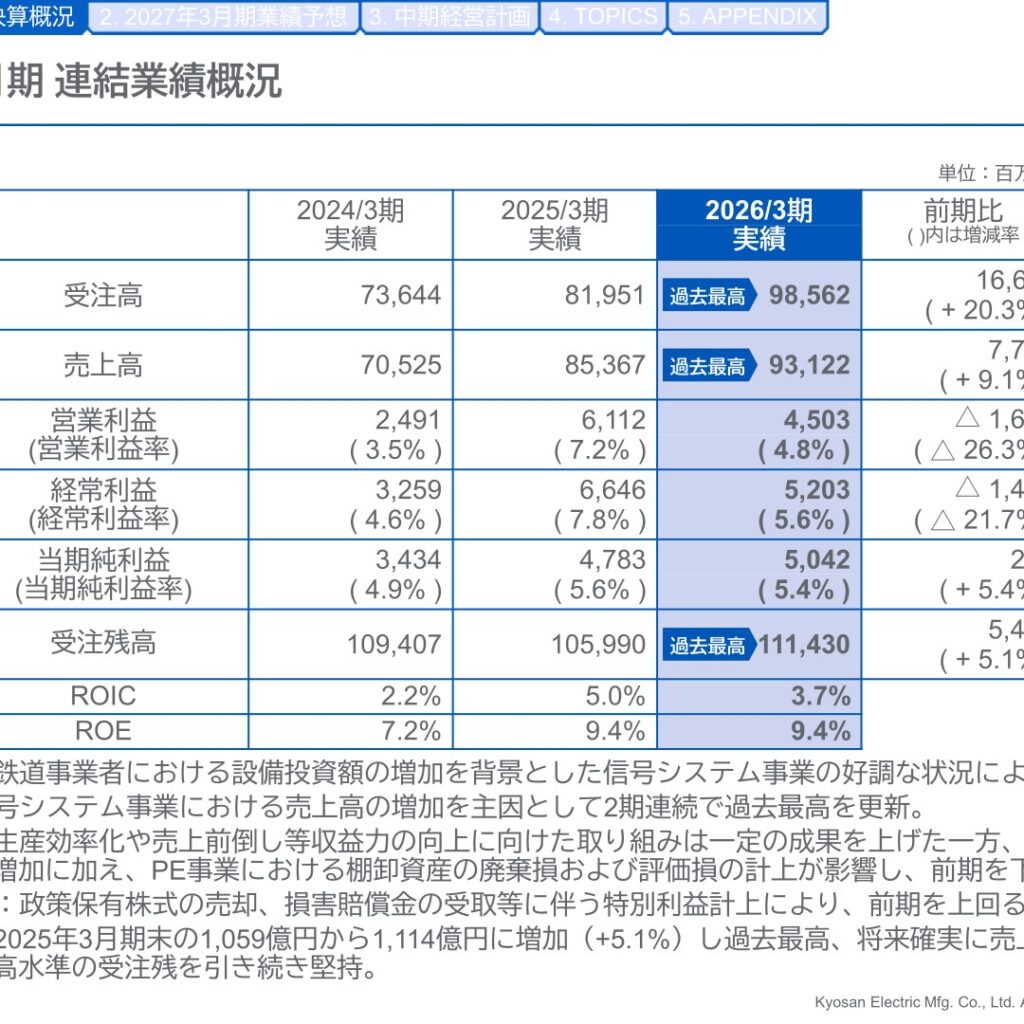Click the note about 政策保有株式の売却
Viewport: 1024px width, 1024px height.
[512, 904]
